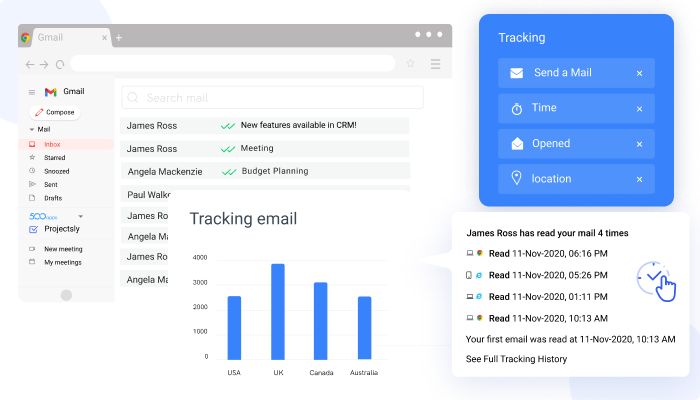Select the Opened tracking option
The width and height of the screenshot is (700, 400).
[576, 144]
